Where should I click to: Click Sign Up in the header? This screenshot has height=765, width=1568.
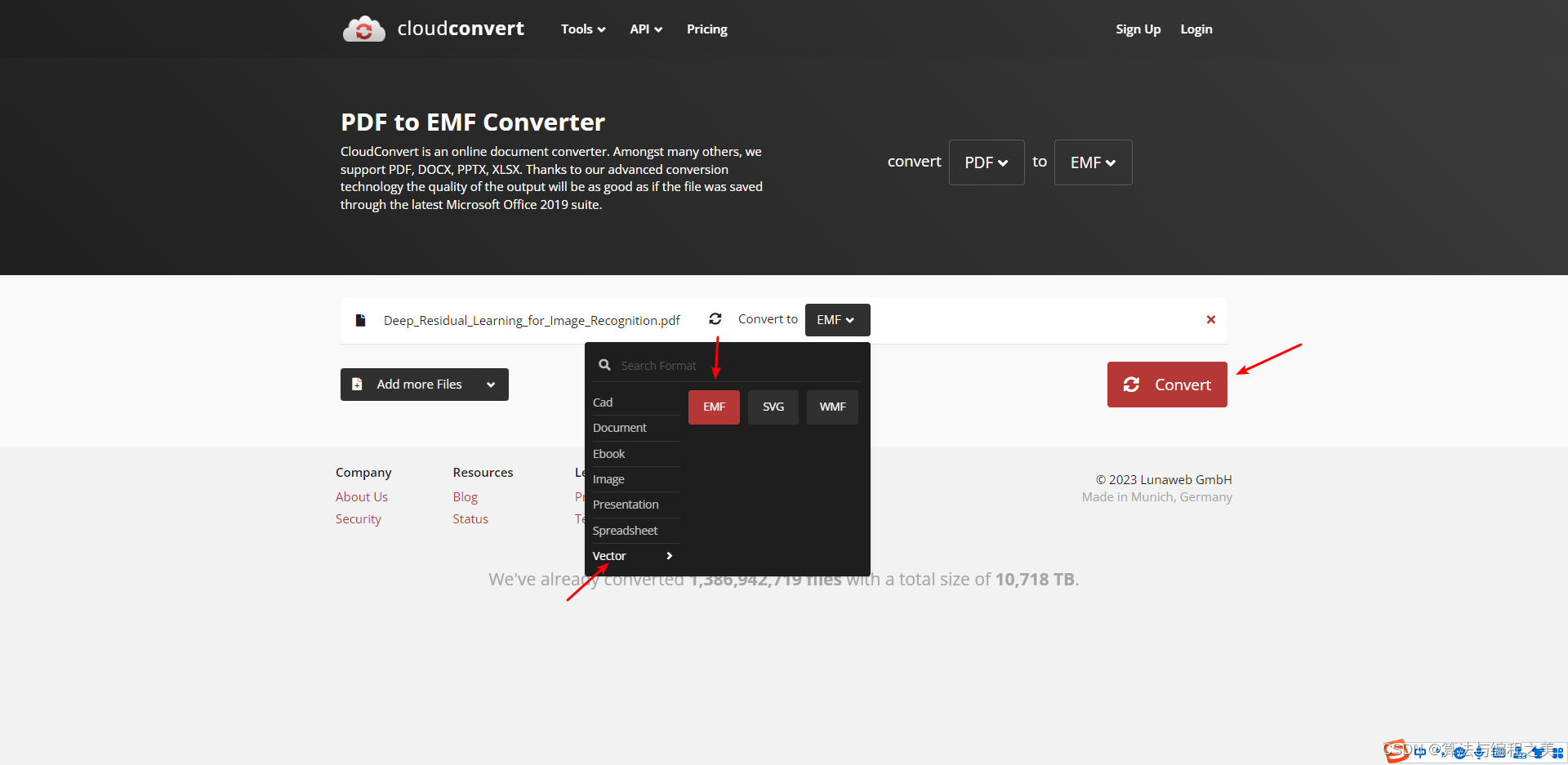(1138, 29)
